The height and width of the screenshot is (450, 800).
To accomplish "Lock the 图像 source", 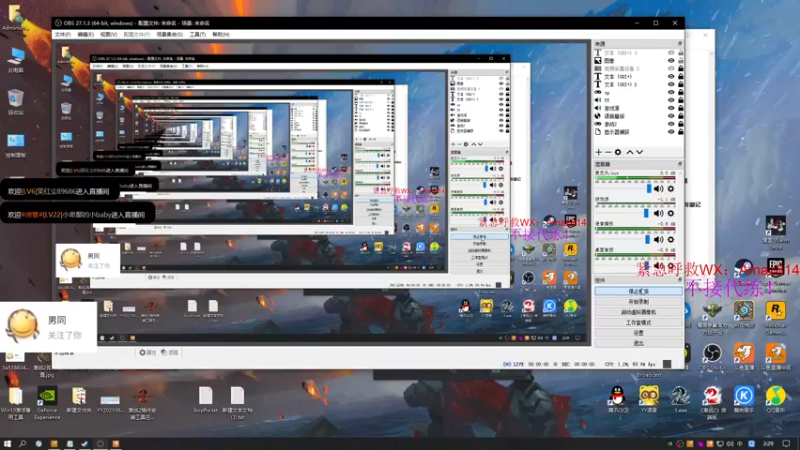I will coord(681,61).
